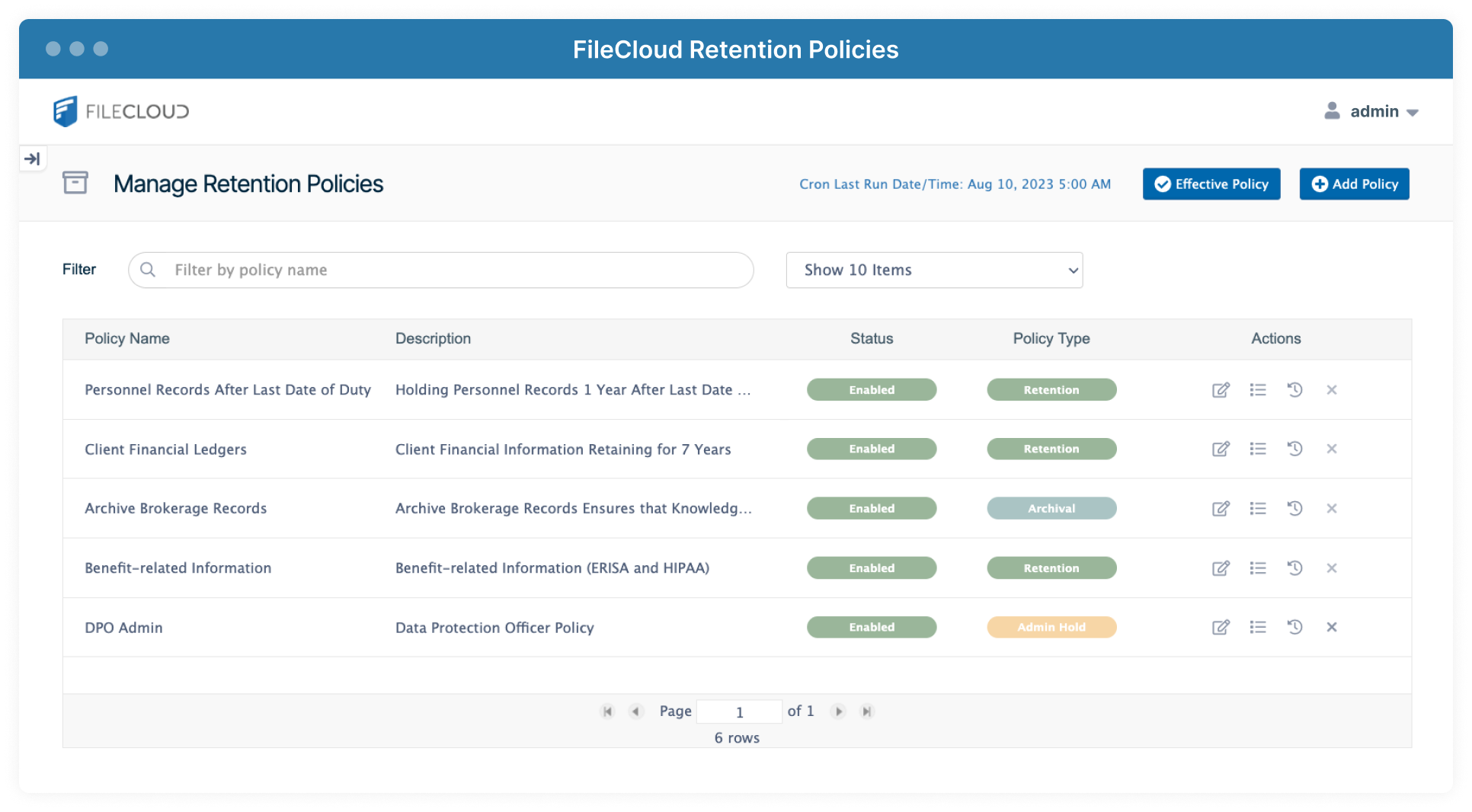
Task: Edit the Client Financial Ledgers policy
Action: (x=1221, y=449)
